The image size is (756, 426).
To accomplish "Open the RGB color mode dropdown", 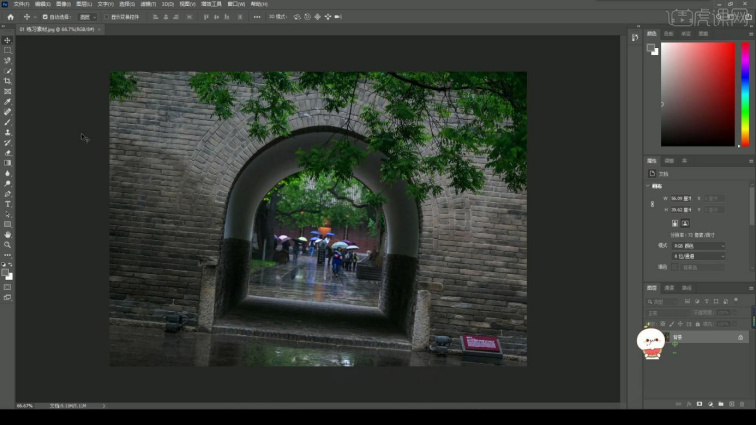I will [x=699, y=246].
